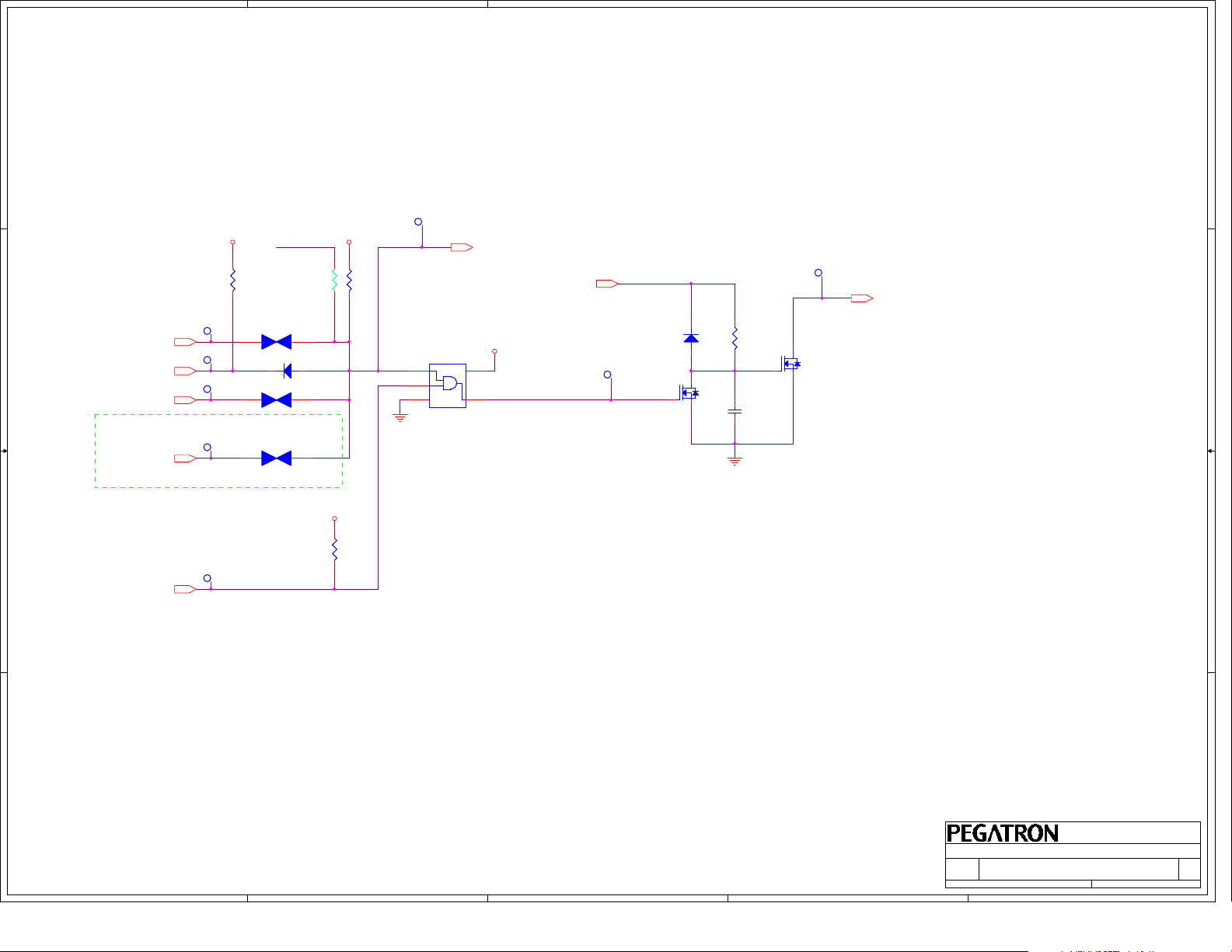Viewport: 1232px width, 952px height.
Task: Click the input port feeding the vertical diode
Action: coord(607,284)
